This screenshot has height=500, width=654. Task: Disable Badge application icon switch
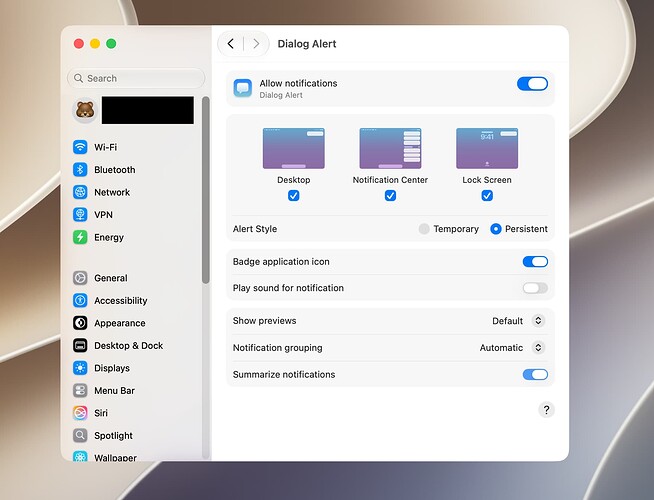[535, 261]
